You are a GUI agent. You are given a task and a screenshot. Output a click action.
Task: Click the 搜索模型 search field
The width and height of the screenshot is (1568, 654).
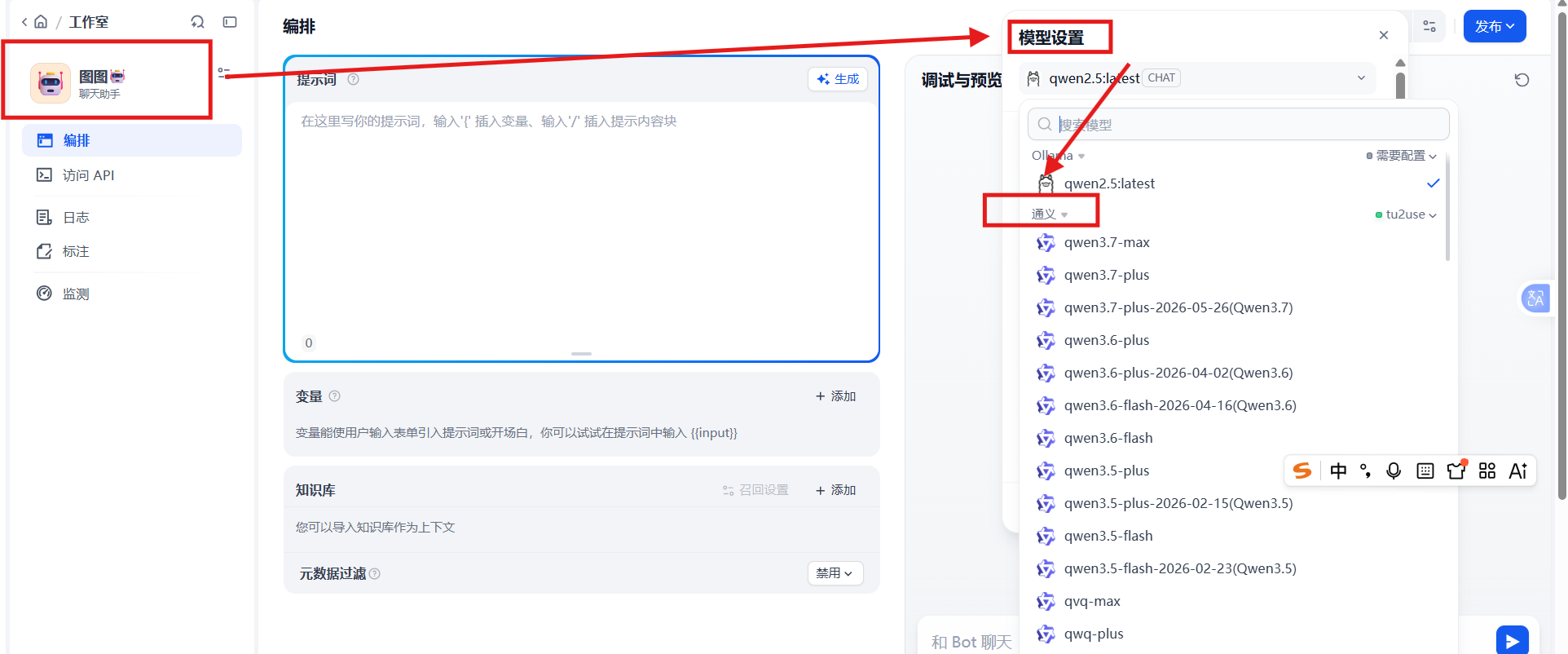(1239, 125)
